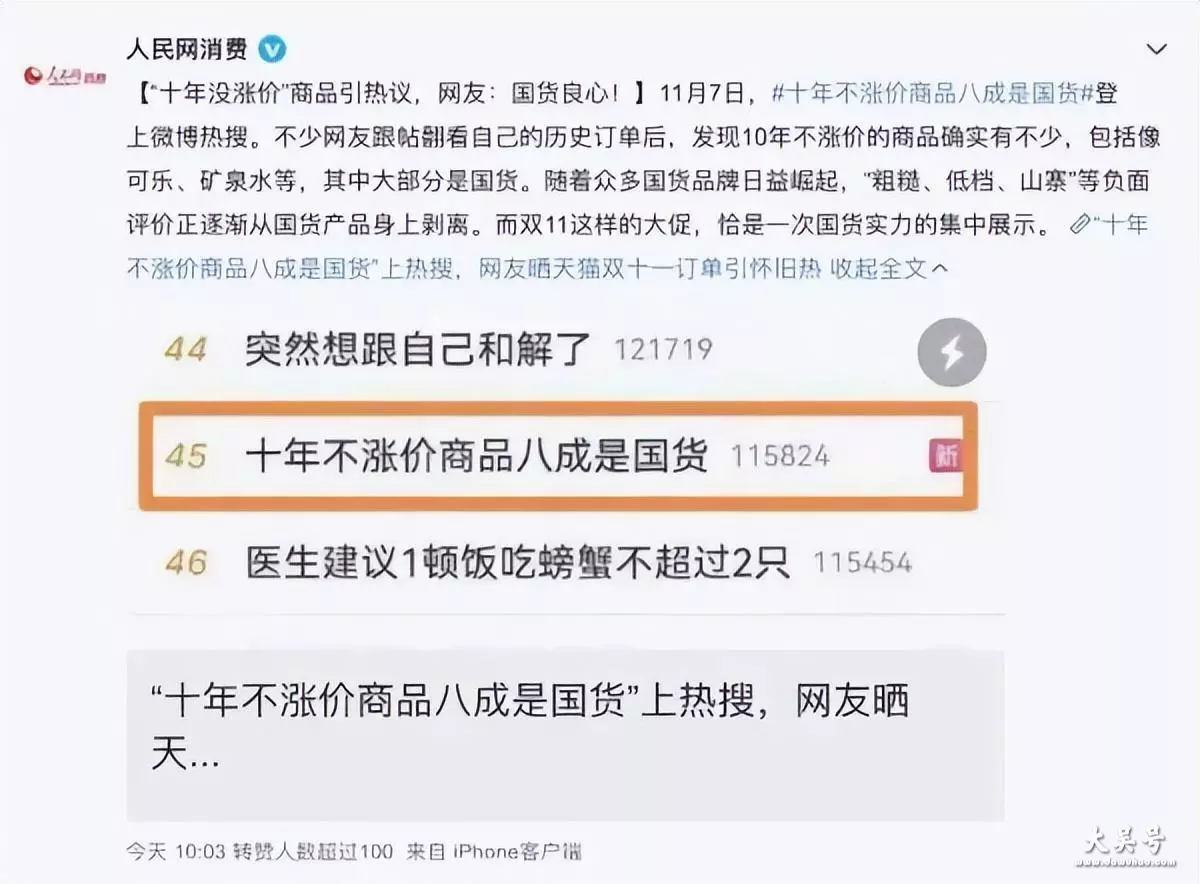Click the rank number 45

click(185, 457)
